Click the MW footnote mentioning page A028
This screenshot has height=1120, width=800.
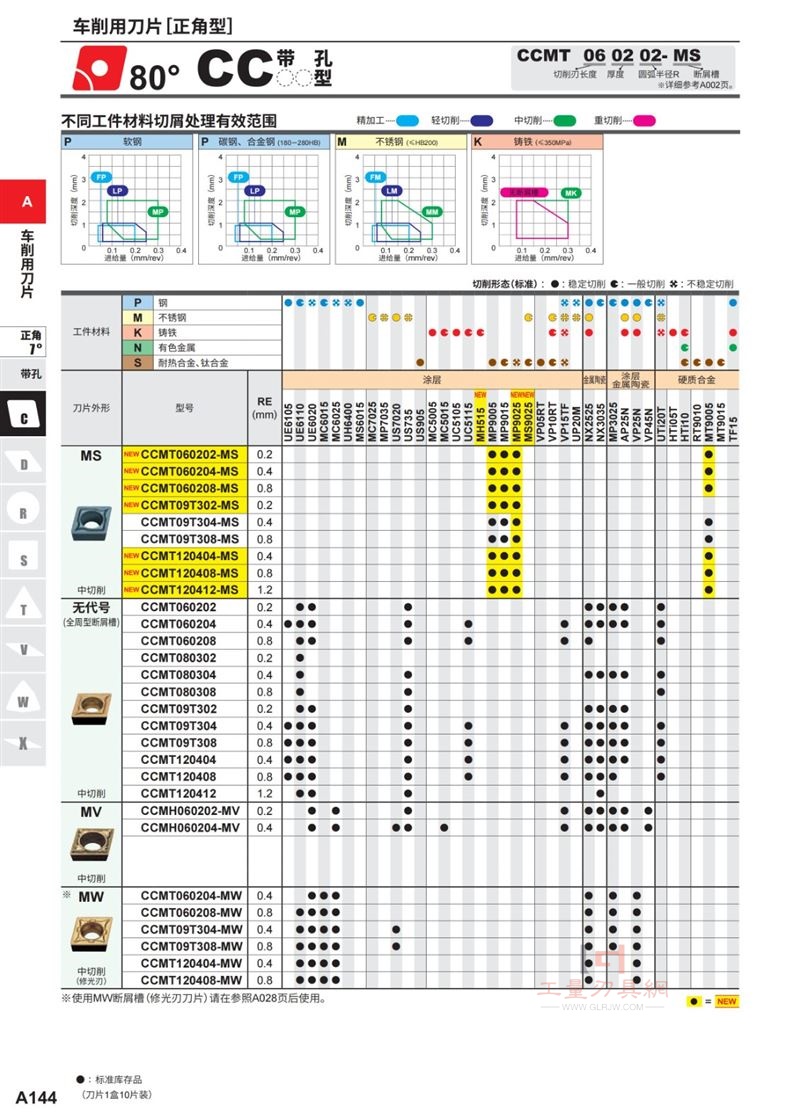click(x=194, y=998)
